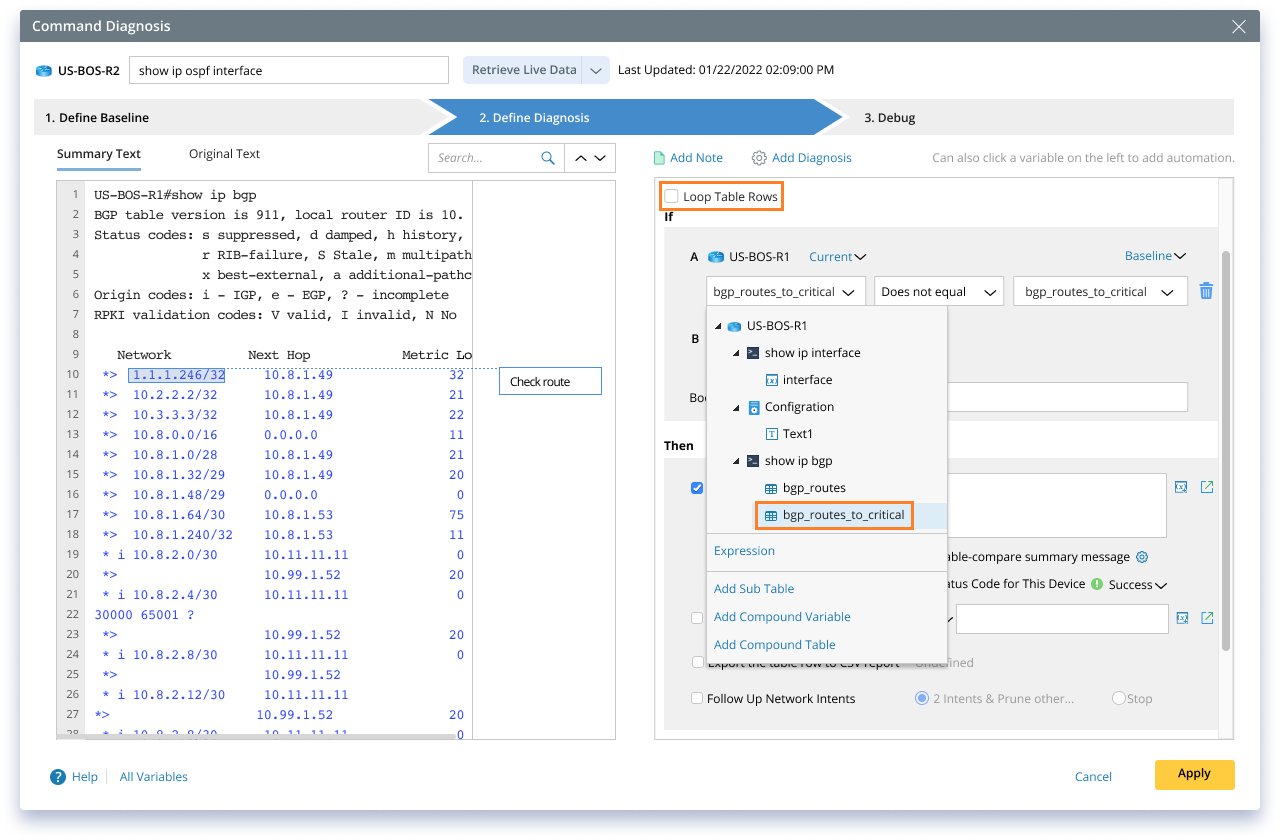Open the Success status code dropdown
The width and height of the screenshot is (1280, 840).
[1138, 585]
